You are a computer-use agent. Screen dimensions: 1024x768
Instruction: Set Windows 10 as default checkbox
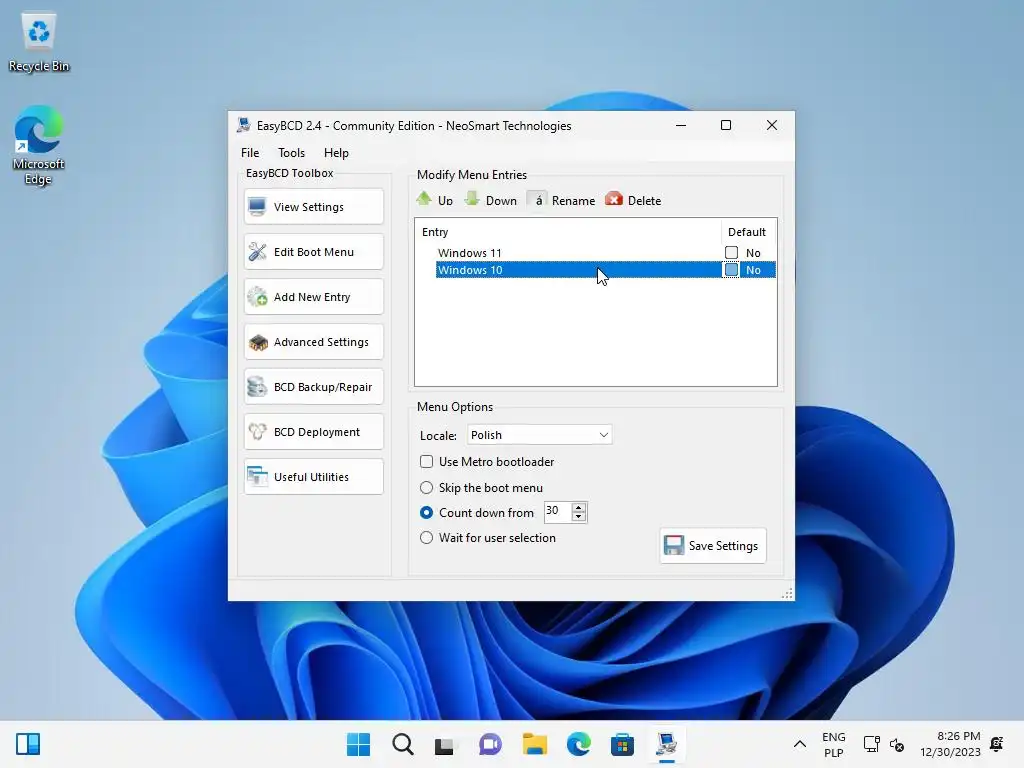click(731, 270)
